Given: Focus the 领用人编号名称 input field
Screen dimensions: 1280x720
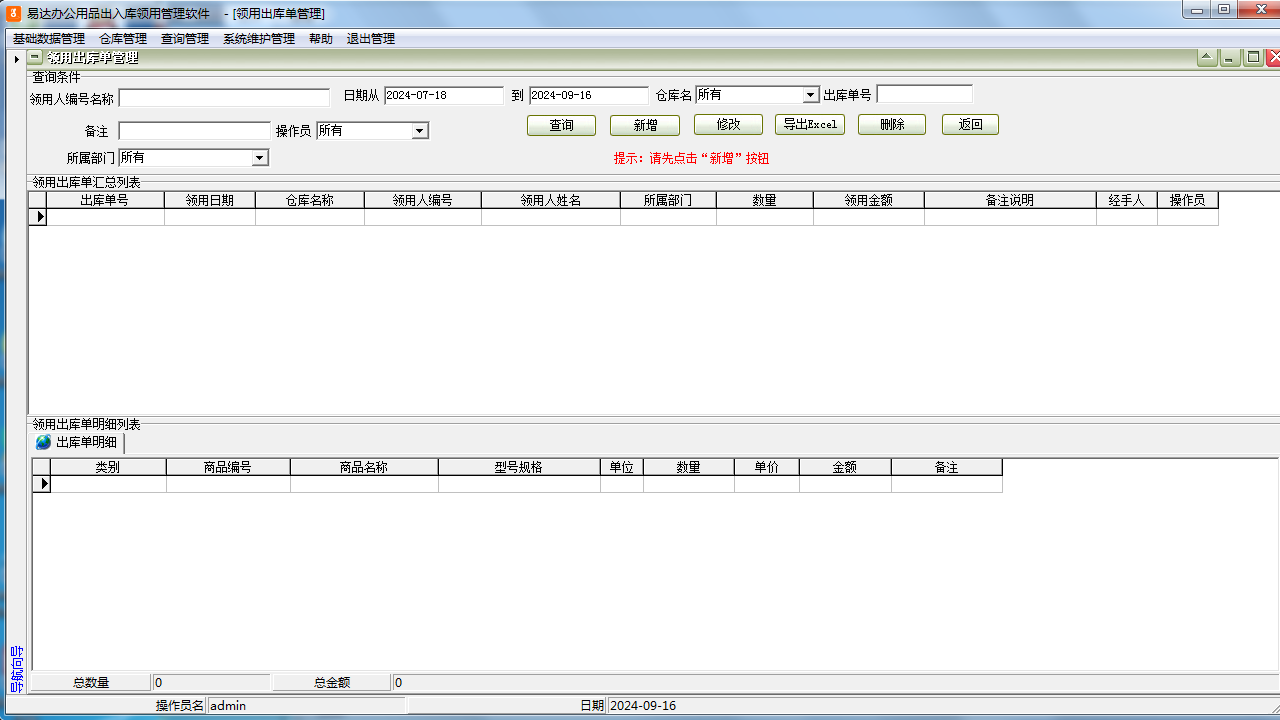Looking at the screenshot, I should (224, 98).
